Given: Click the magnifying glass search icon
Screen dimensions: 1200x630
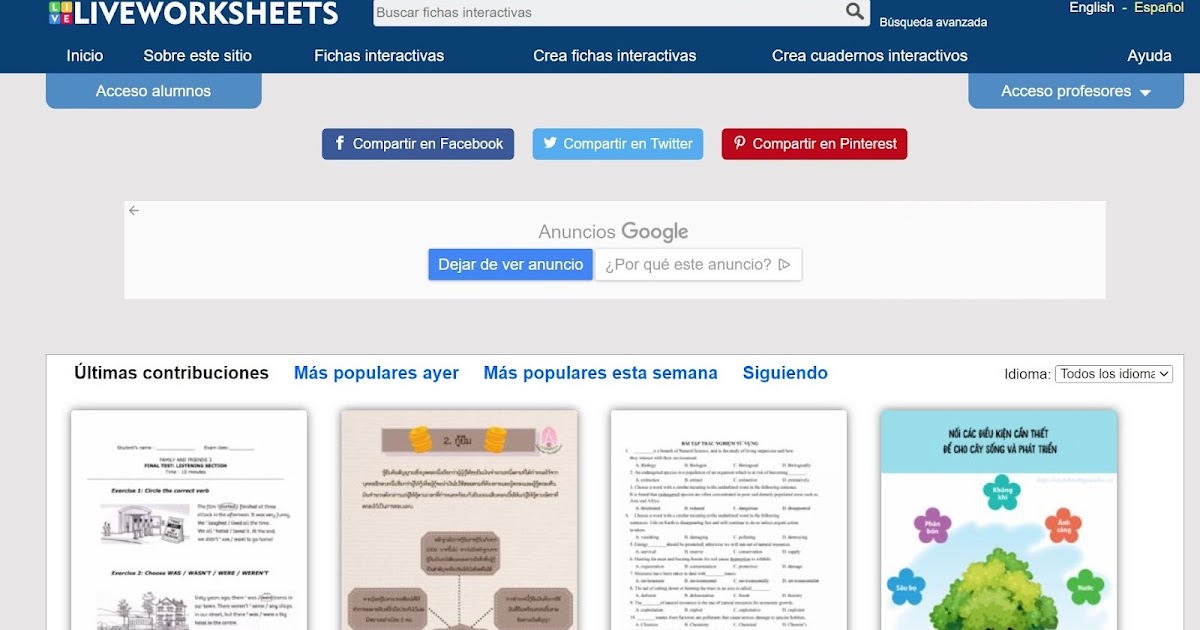Looking at the screenshot, I should click(x=855, y=12).
